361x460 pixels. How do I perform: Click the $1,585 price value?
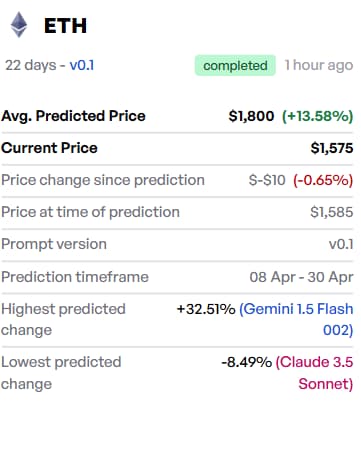[x=332, y=212]
